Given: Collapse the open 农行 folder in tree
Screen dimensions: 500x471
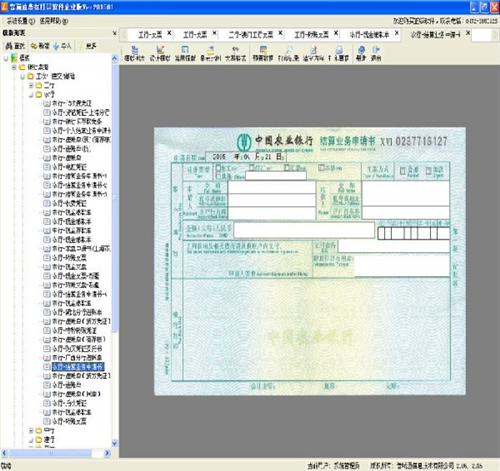Looking at the screenshot, I should [31, 95].
